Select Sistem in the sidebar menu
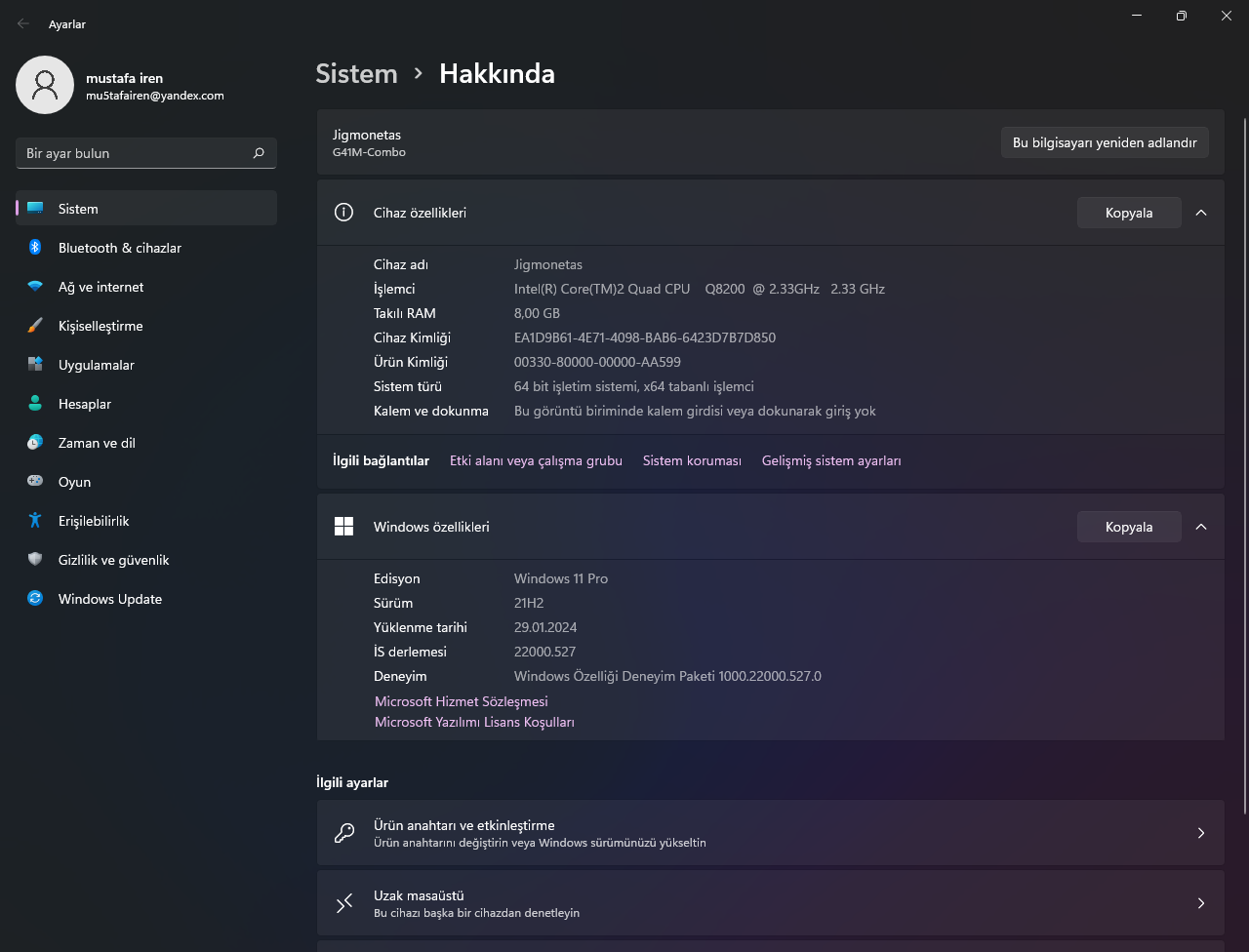Image resolution: width=1249 pixels, height=952 pixels. point(78,209)
